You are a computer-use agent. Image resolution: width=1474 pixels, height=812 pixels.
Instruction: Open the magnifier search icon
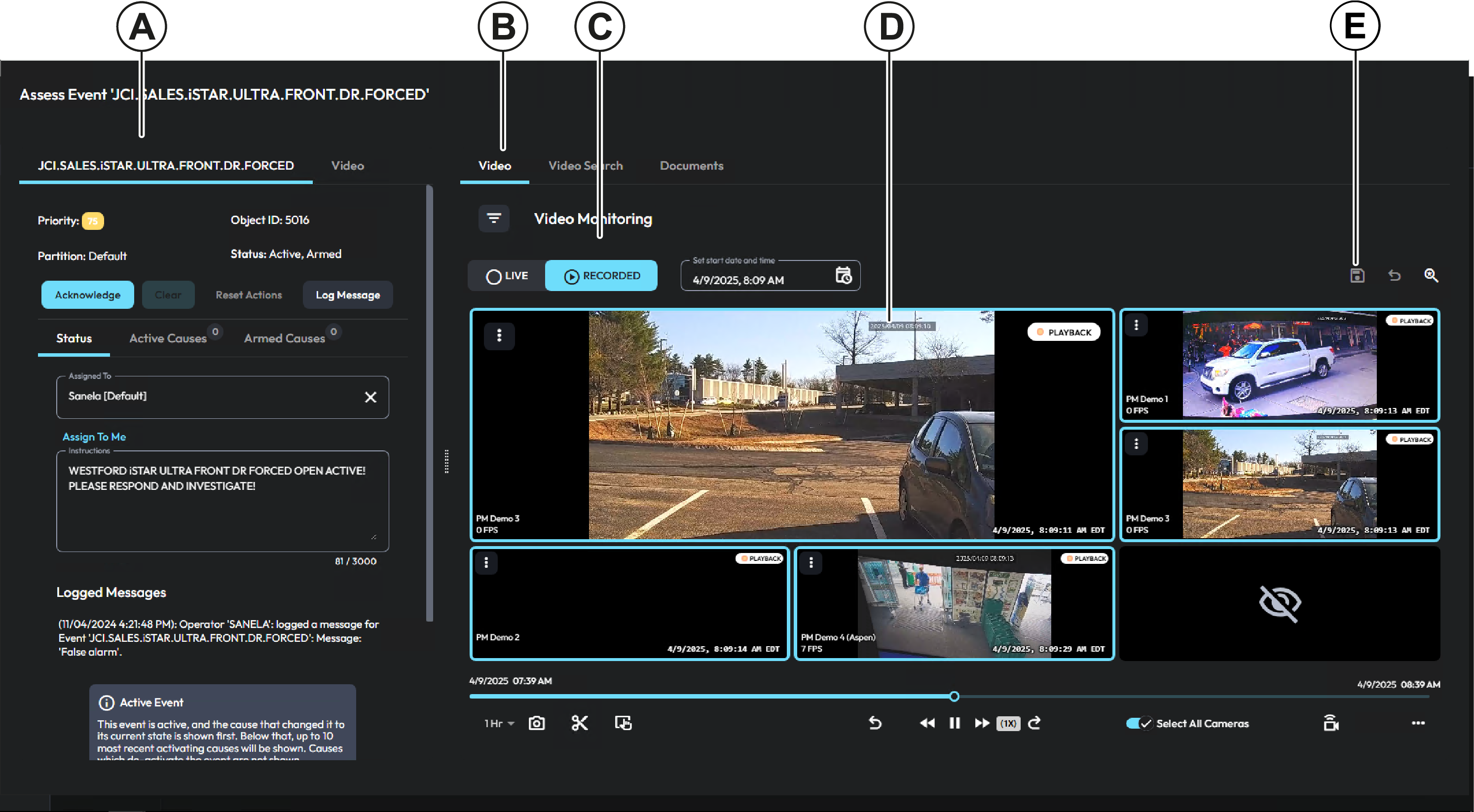1432,275
